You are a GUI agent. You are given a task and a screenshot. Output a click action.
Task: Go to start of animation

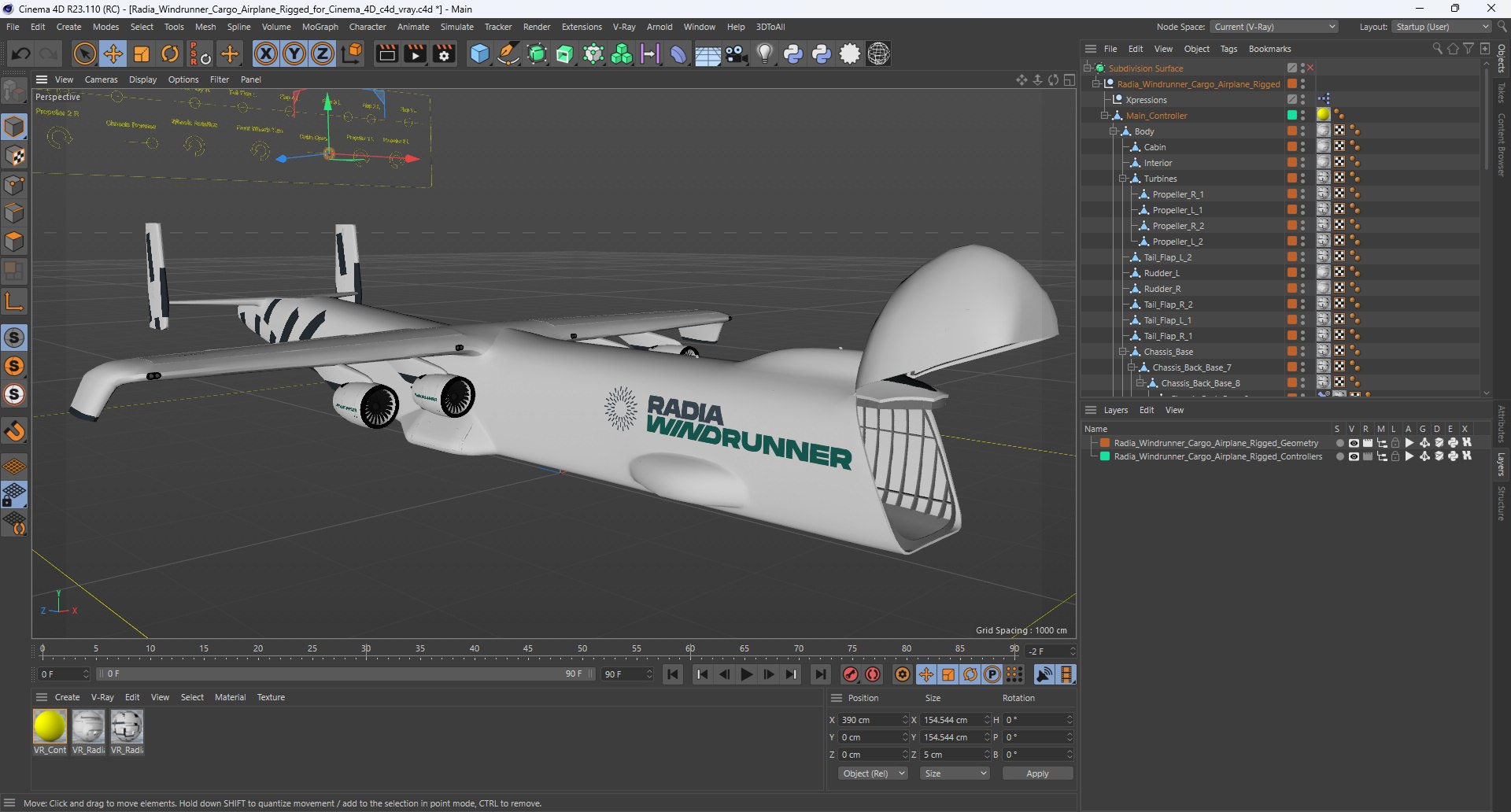[673, 674]
